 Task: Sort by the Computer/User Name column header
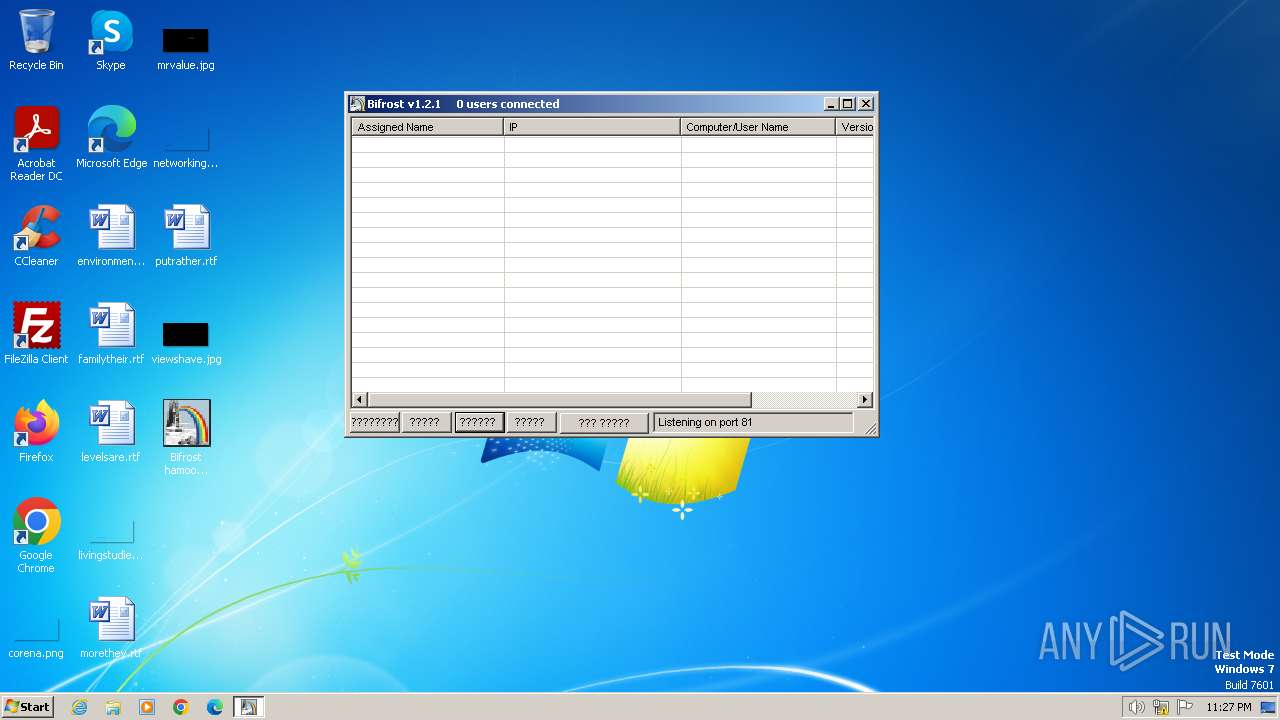pos(758,127)
